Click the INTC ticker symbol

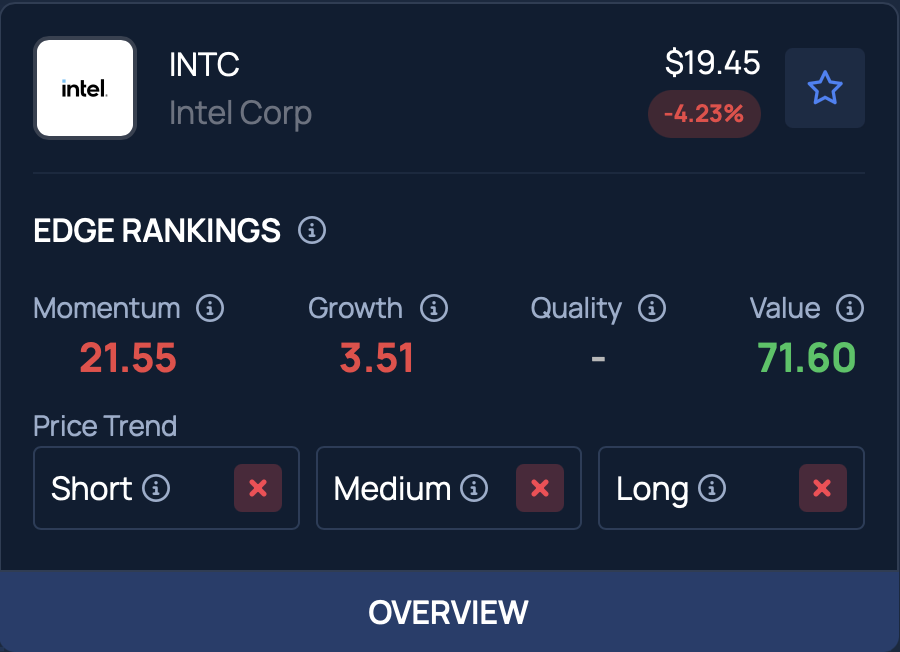pyautogui.click(x=205, y=65)
